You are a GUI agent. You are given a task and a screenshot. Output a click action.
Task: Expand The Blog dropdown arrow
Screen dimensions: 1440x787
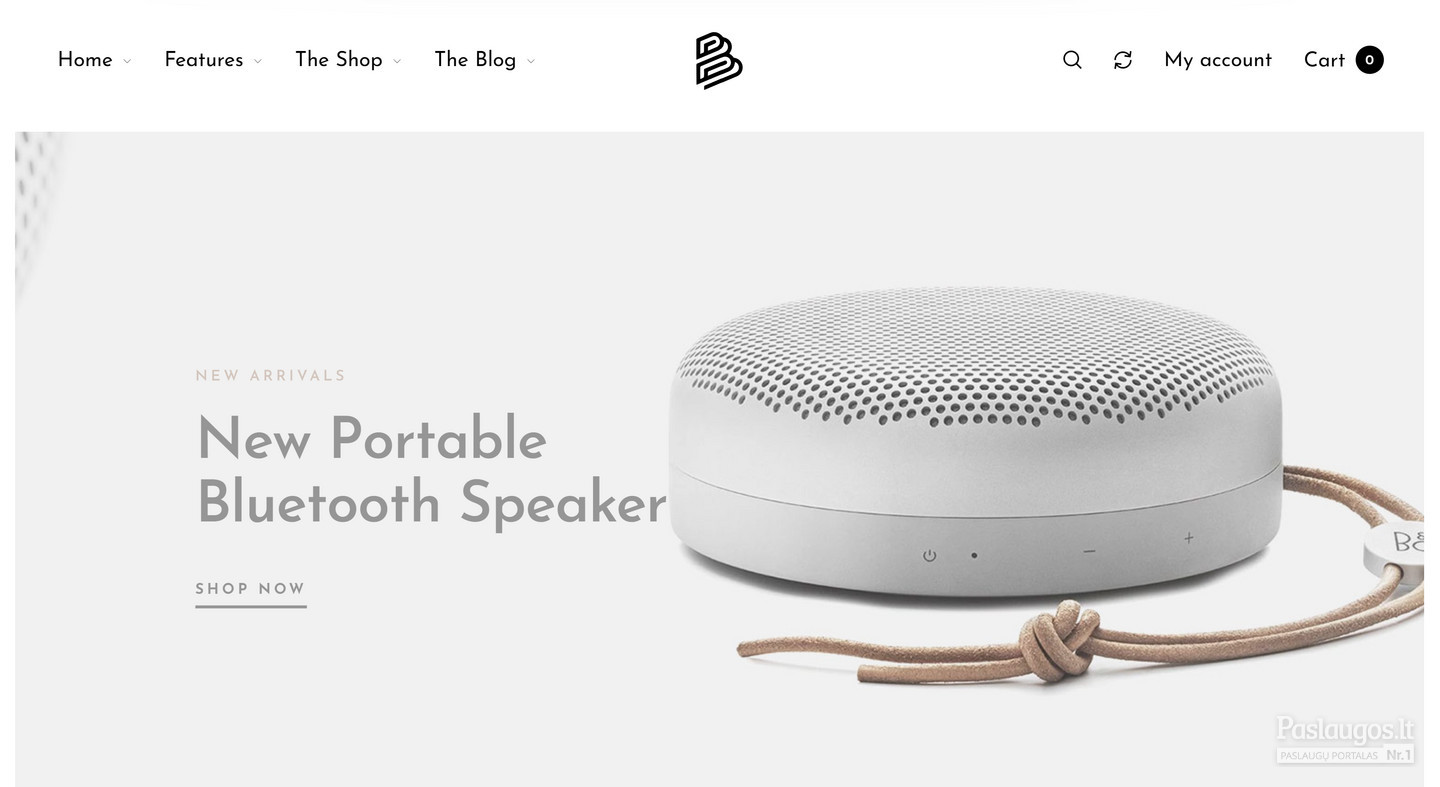531,61
